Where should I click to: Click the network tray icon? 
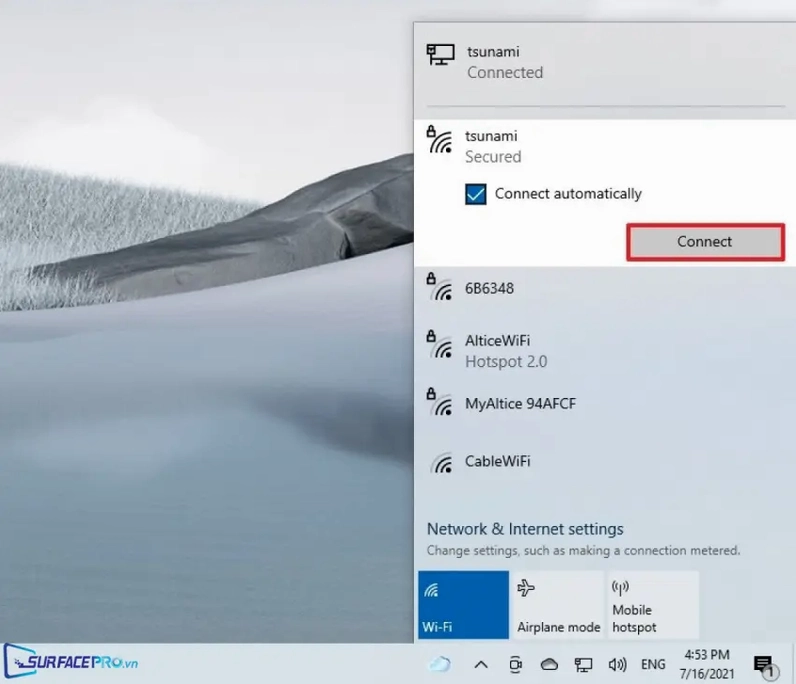pos(583,664)
